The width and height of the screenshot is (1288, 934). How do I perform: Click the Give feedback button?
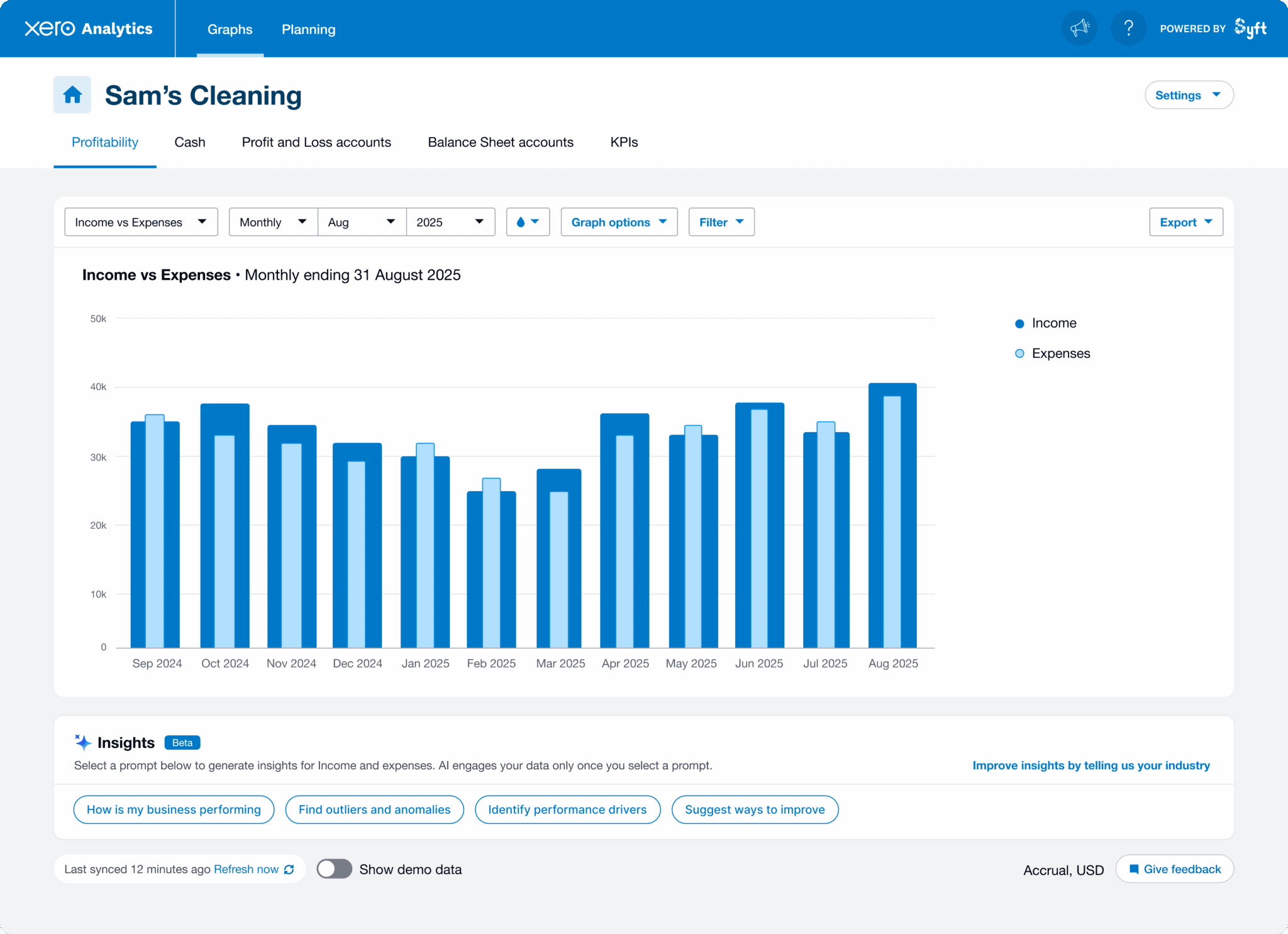[1174, 869]
